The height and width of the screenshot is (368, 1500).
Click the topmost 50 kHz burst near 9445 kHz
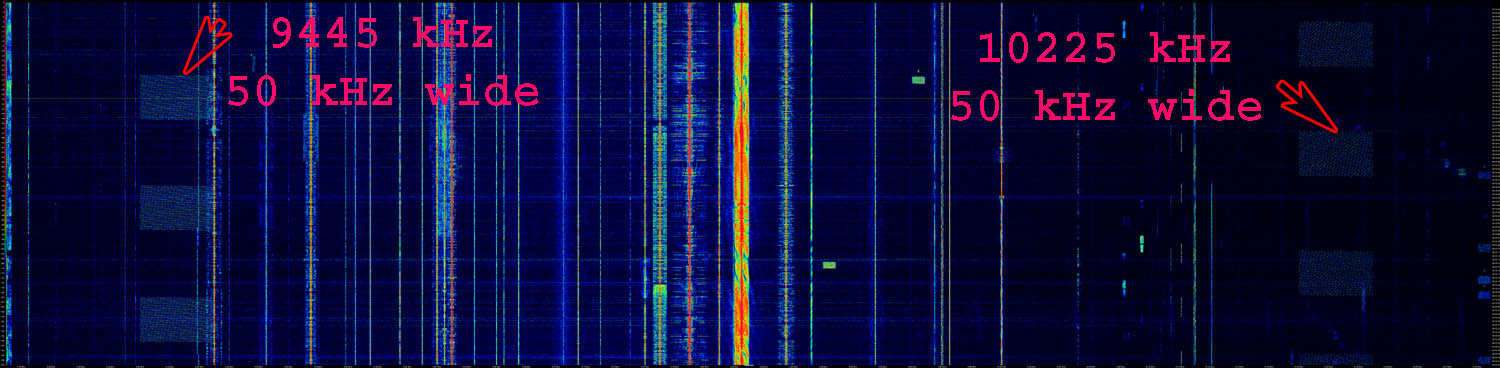pos(176,98)
